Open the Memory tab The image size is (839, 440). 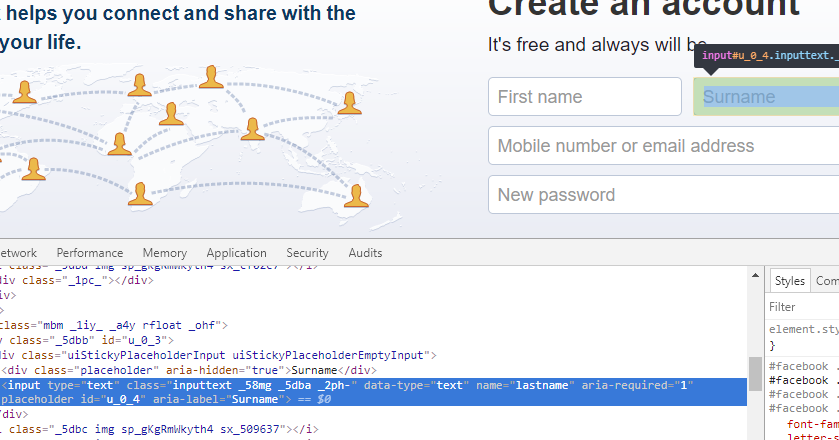pyautogui.click(x=164, y=253)
